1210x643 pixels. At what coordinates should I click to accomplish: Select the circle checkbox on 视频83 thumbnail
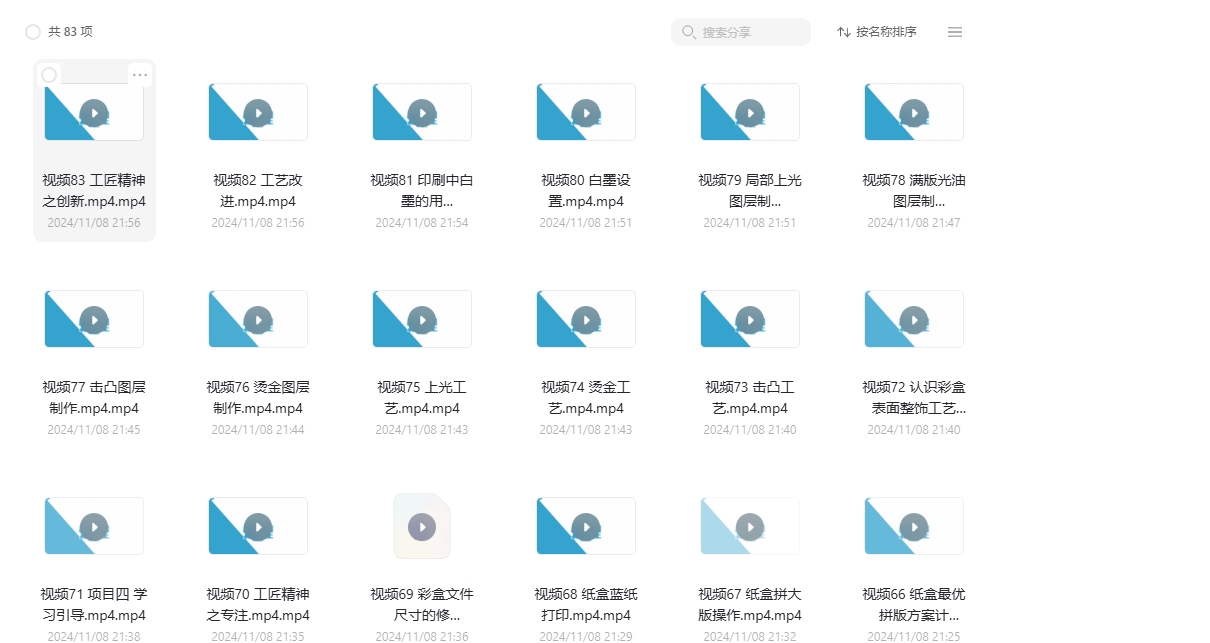[50, 74]
